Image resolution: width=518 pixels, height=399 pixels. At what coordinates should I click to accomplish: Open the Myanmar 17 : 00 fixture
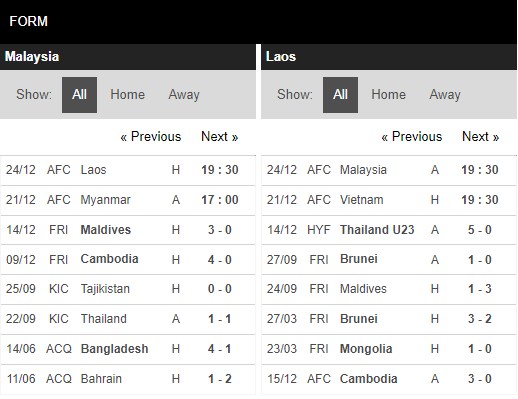click(128, 200)
